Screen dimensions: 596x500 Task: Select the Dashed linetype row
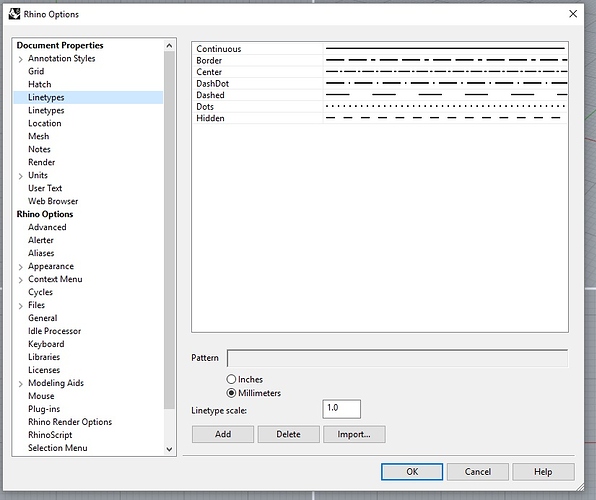[380, 95]
